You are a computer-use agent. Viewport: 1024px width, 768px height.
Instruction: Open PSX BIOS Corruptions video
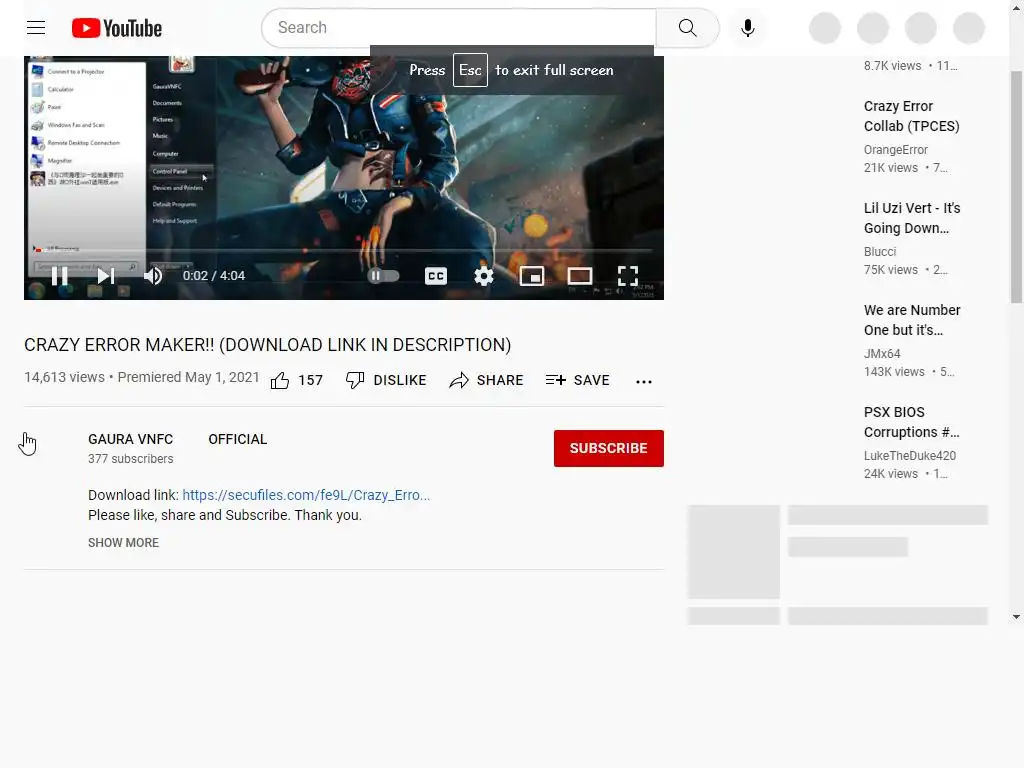click(x=911, y=422)
